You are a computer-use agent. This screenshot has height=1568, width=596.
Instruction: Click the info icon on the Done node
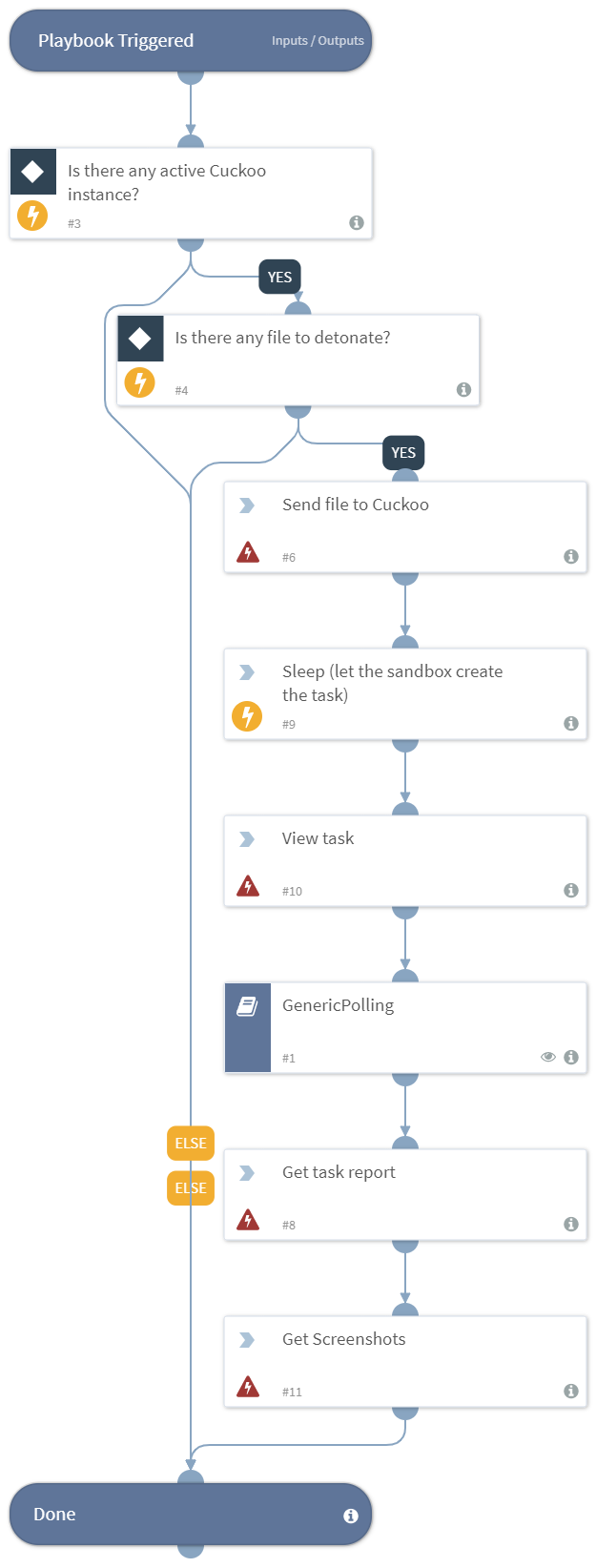[x=351, y=1516]
